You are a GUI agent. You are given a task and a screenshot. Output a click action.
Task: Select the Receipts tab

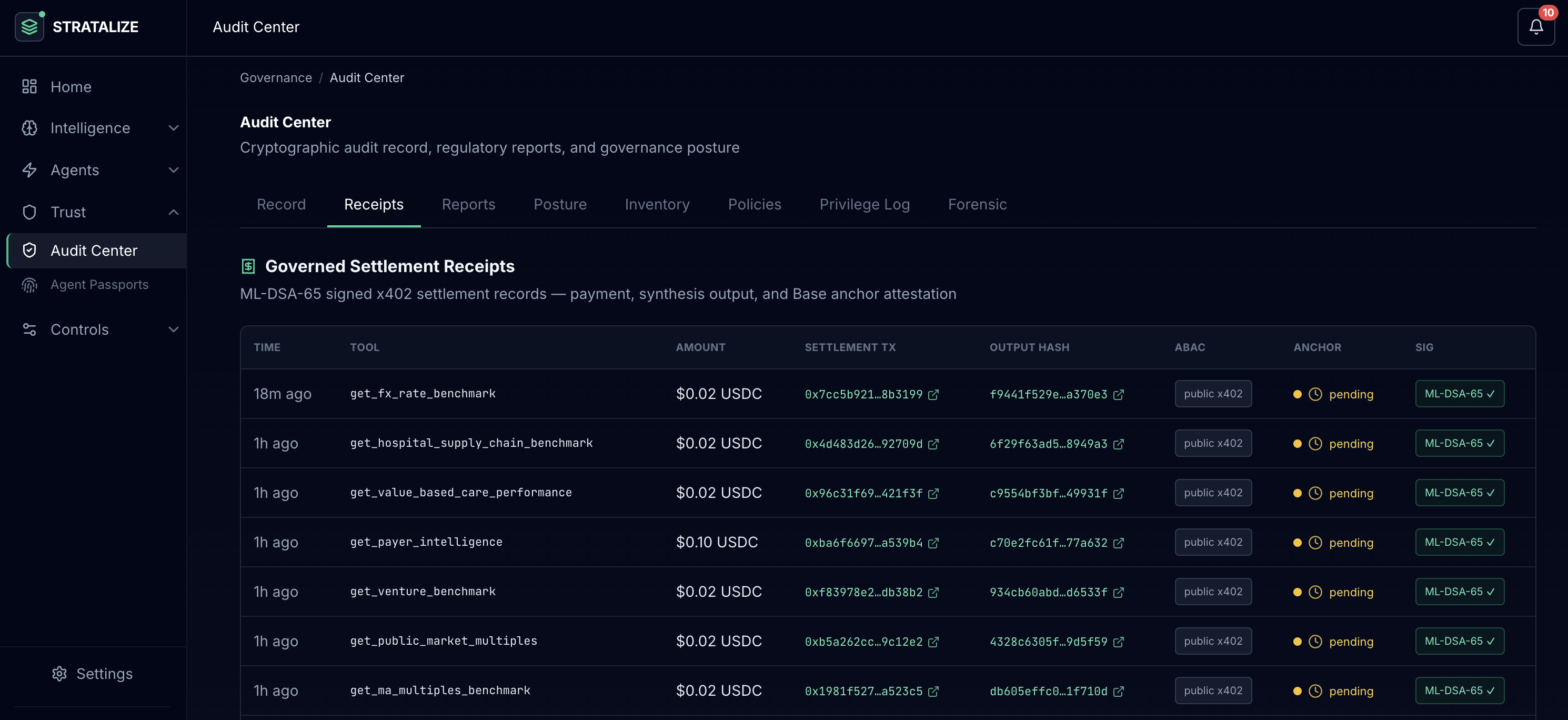point(374,204)
